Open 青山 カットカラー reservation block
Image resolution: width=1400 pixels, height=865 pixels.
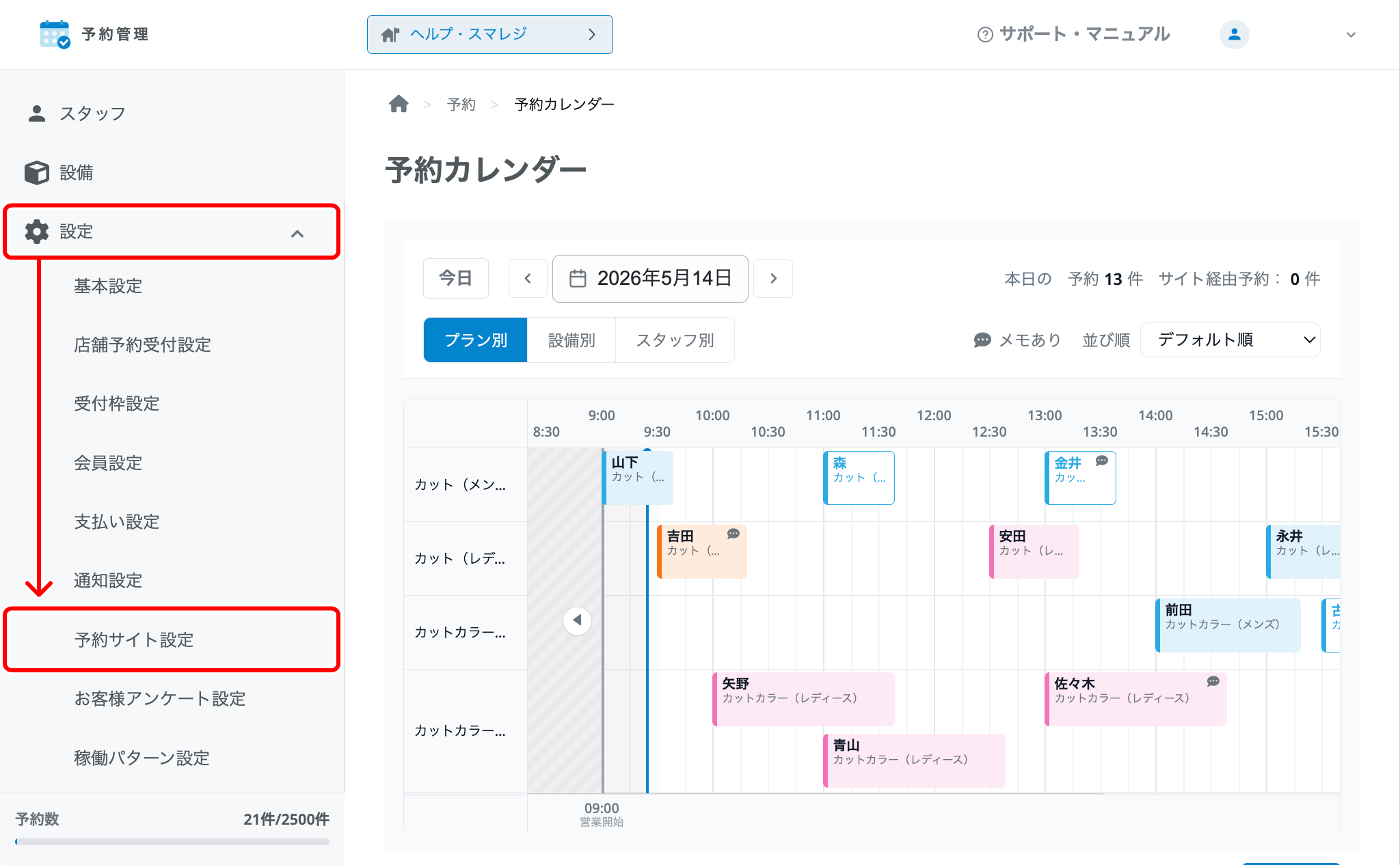(x=914, y=760)
